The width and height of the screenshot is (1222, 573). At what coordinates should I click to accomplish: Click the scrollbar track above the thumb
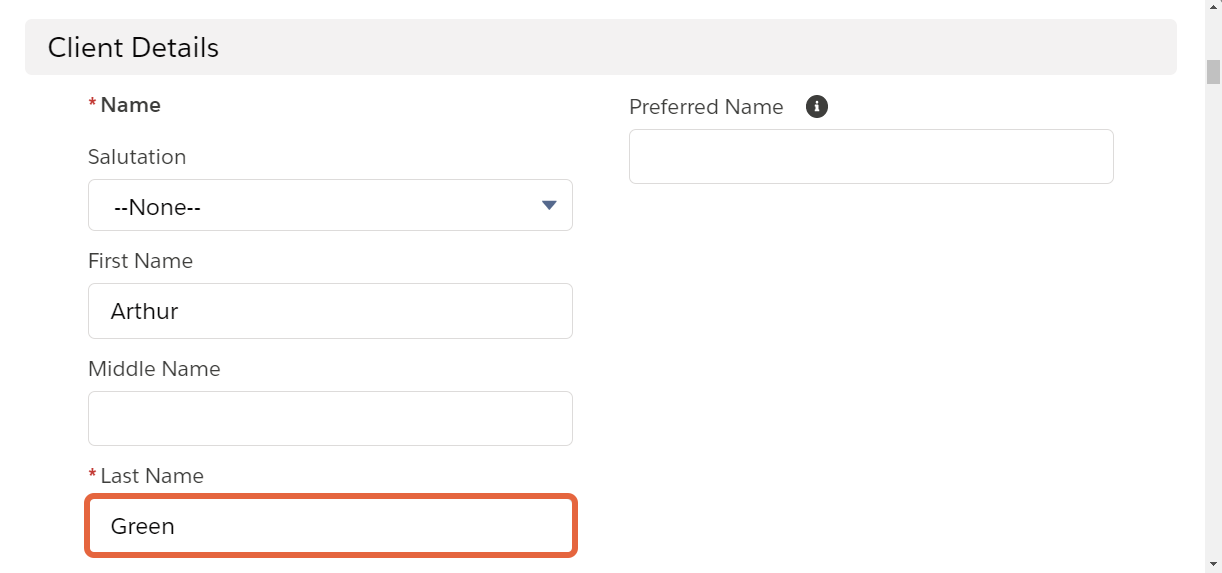[1213, 38]
